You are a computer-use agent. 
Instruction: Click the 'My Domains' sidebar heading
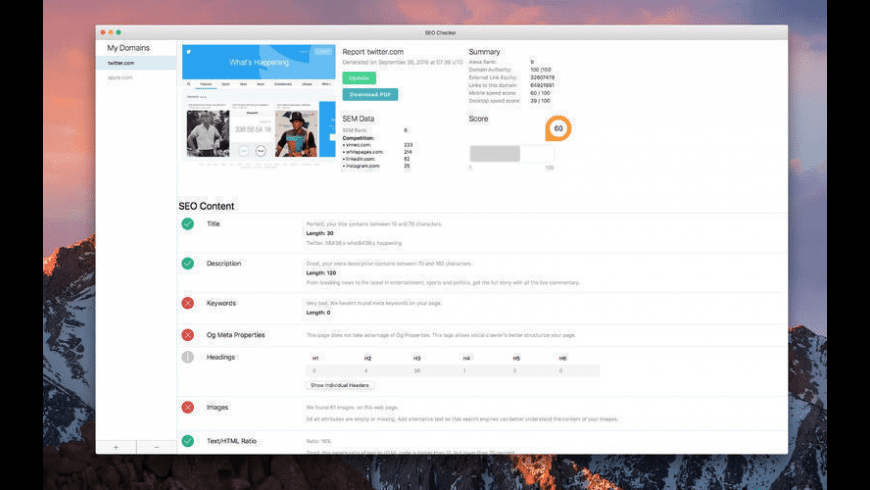tap(128, 48)
